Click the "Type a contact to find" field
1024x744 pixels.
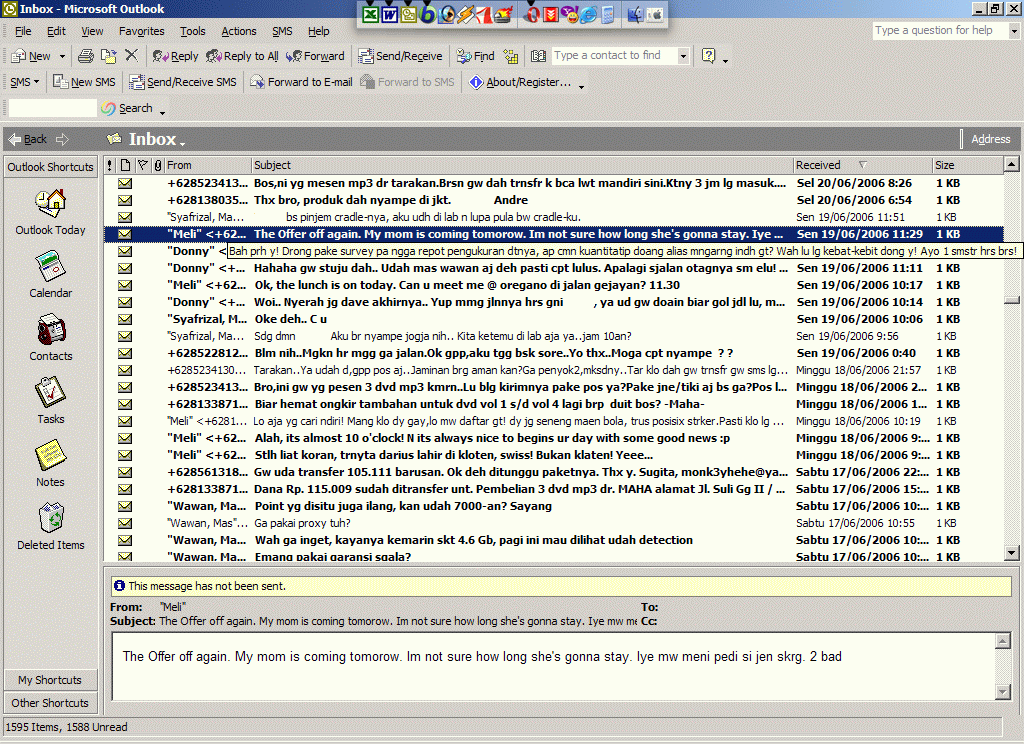614,56
